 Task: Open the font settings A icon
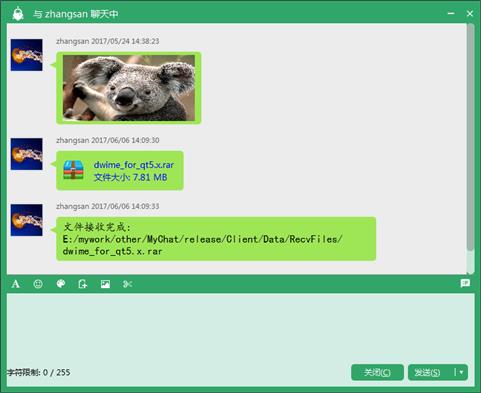pyautogui.click(x=16, y=284)
